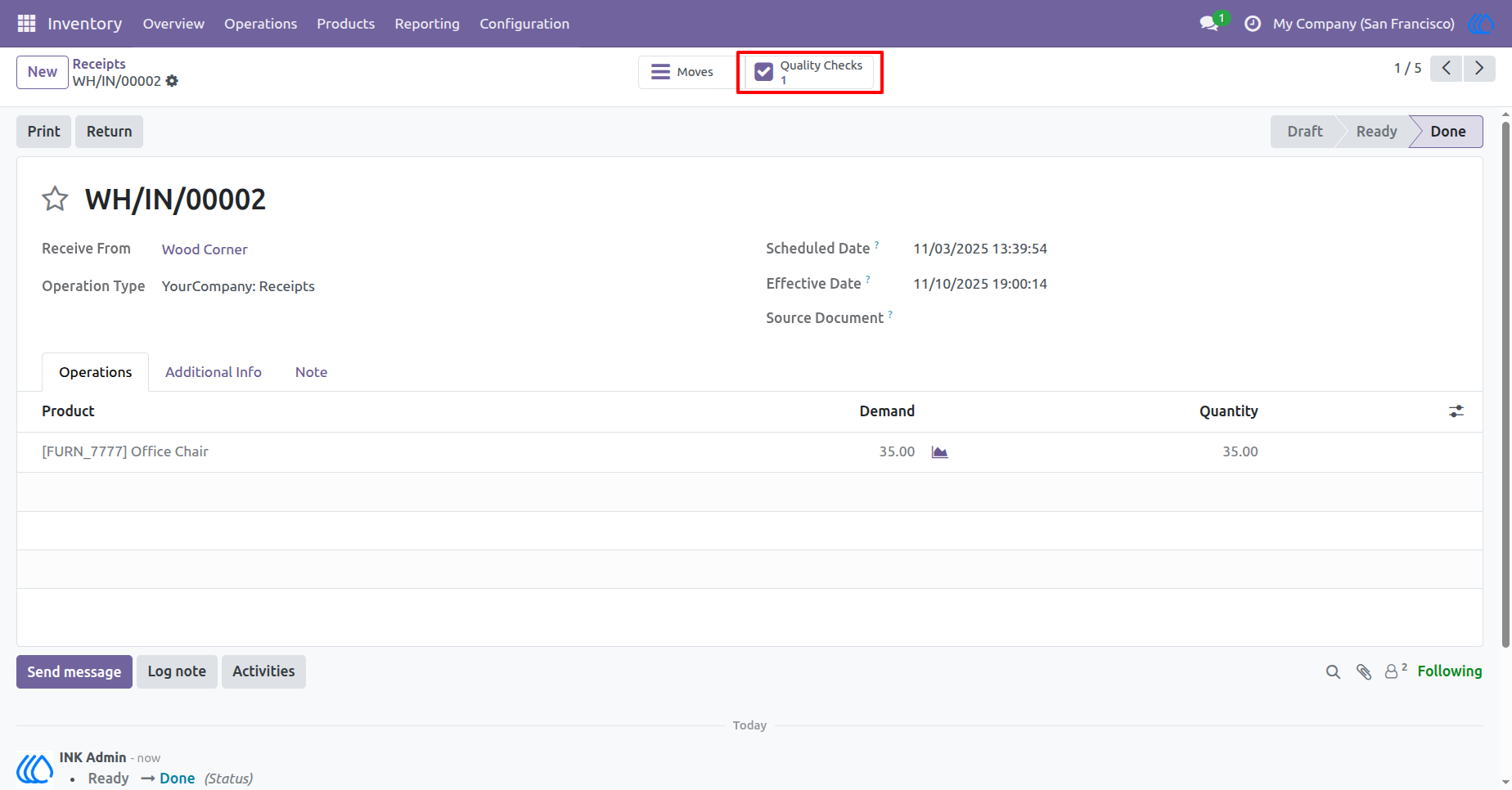
Task: Open the Configuration menu
Action: point(524,24)
